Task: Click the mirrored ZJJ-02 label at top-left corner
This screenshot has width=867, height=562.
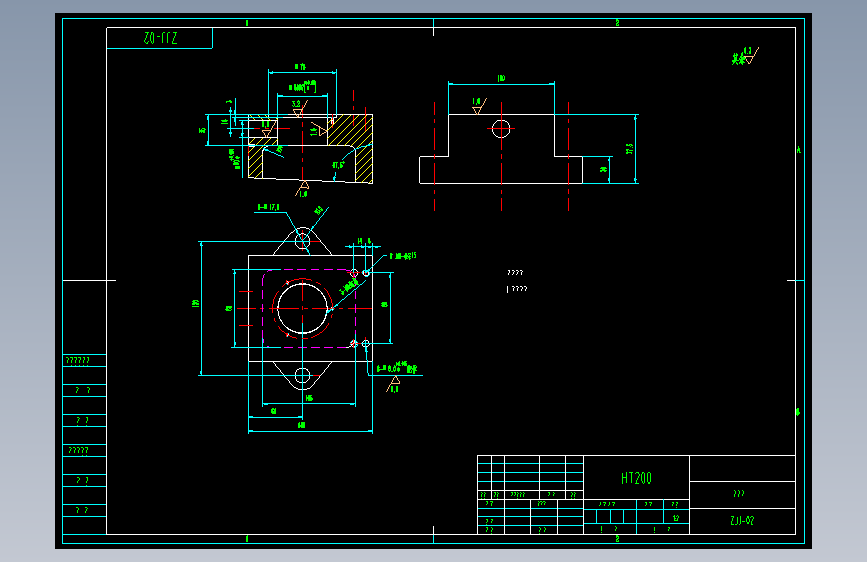Action: (160, 38)
